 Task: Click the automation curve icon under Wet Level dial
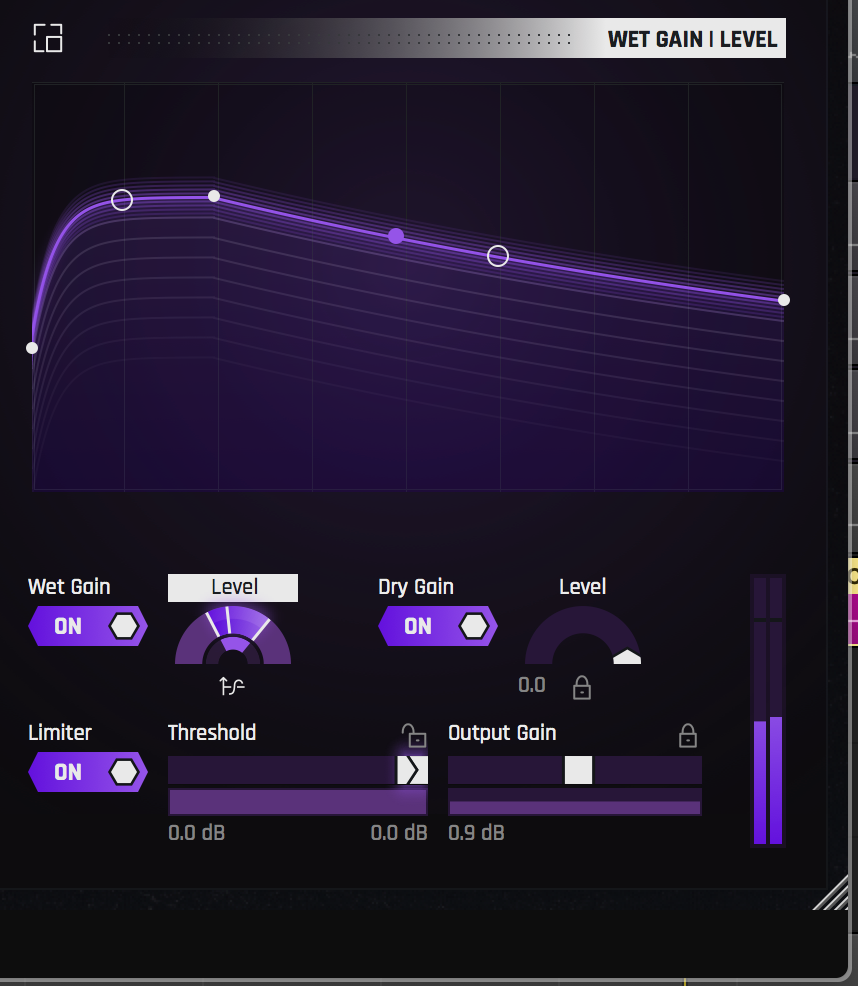pos(232,687)
